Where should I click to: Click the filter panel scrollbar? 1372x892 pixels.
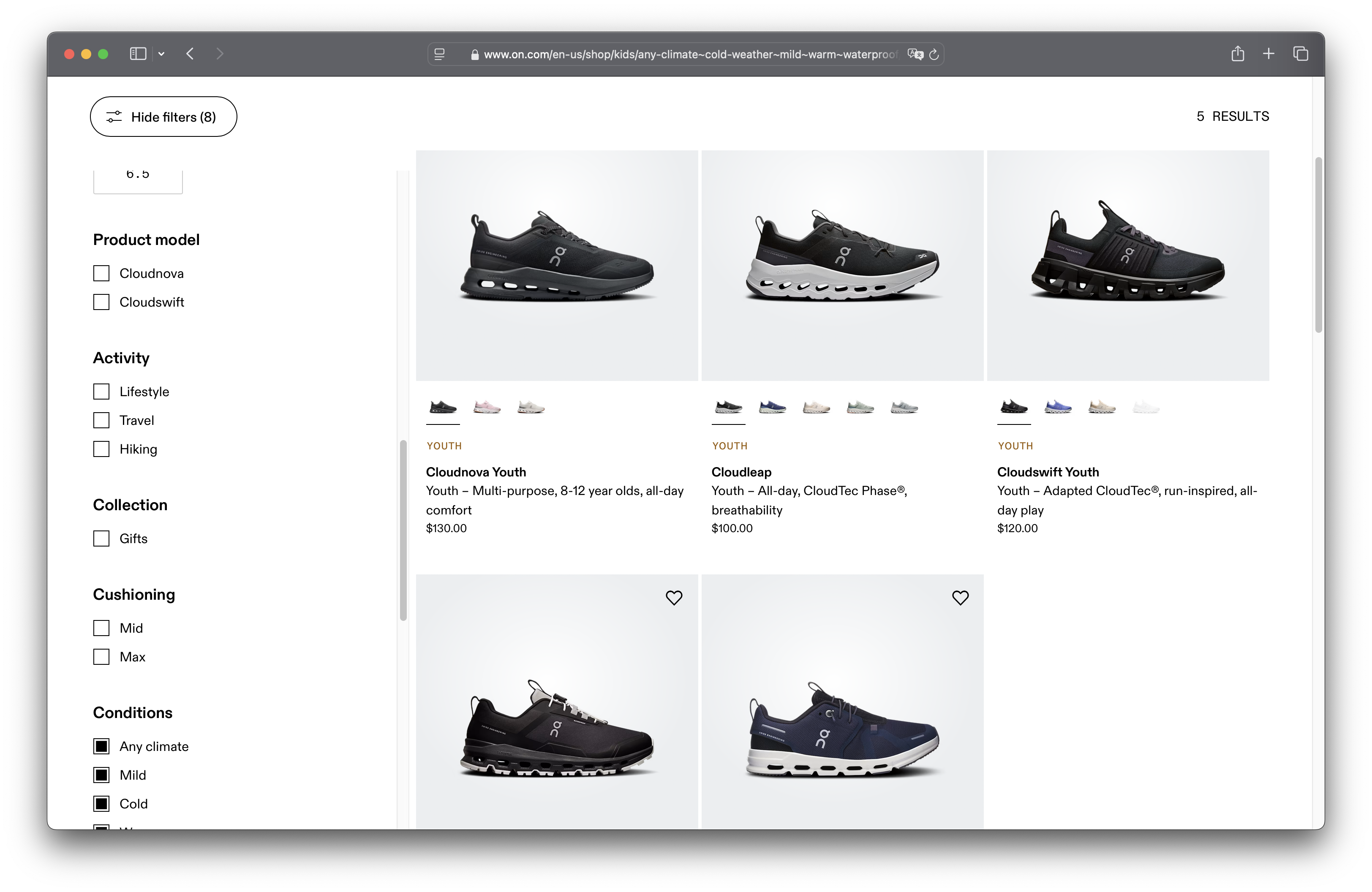coord(403,530)
